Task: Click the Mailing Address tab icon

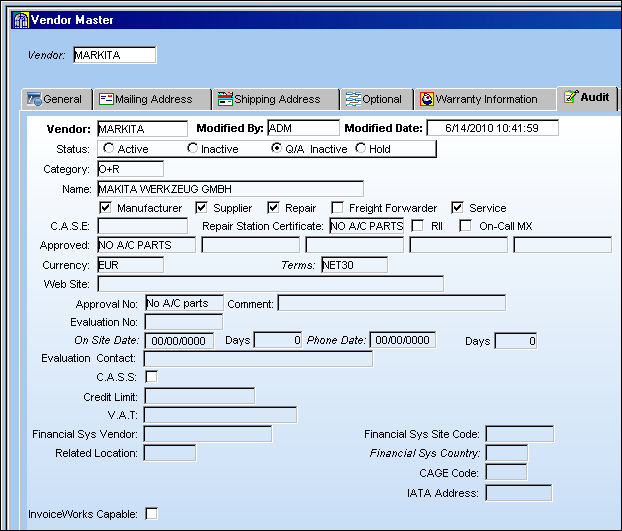Action: coord(106,99)
